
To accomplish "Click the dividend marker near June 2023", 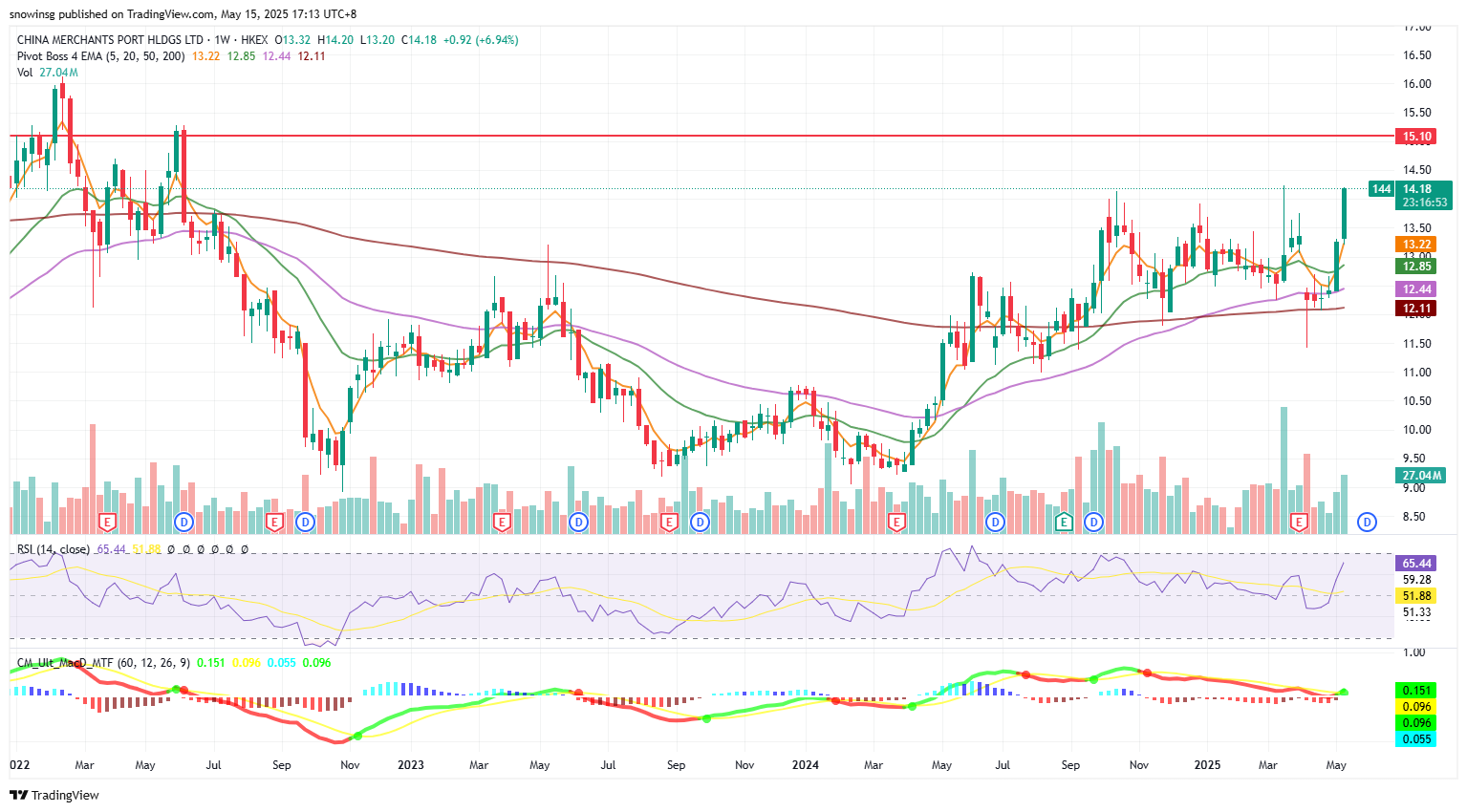I will point(578,522).
